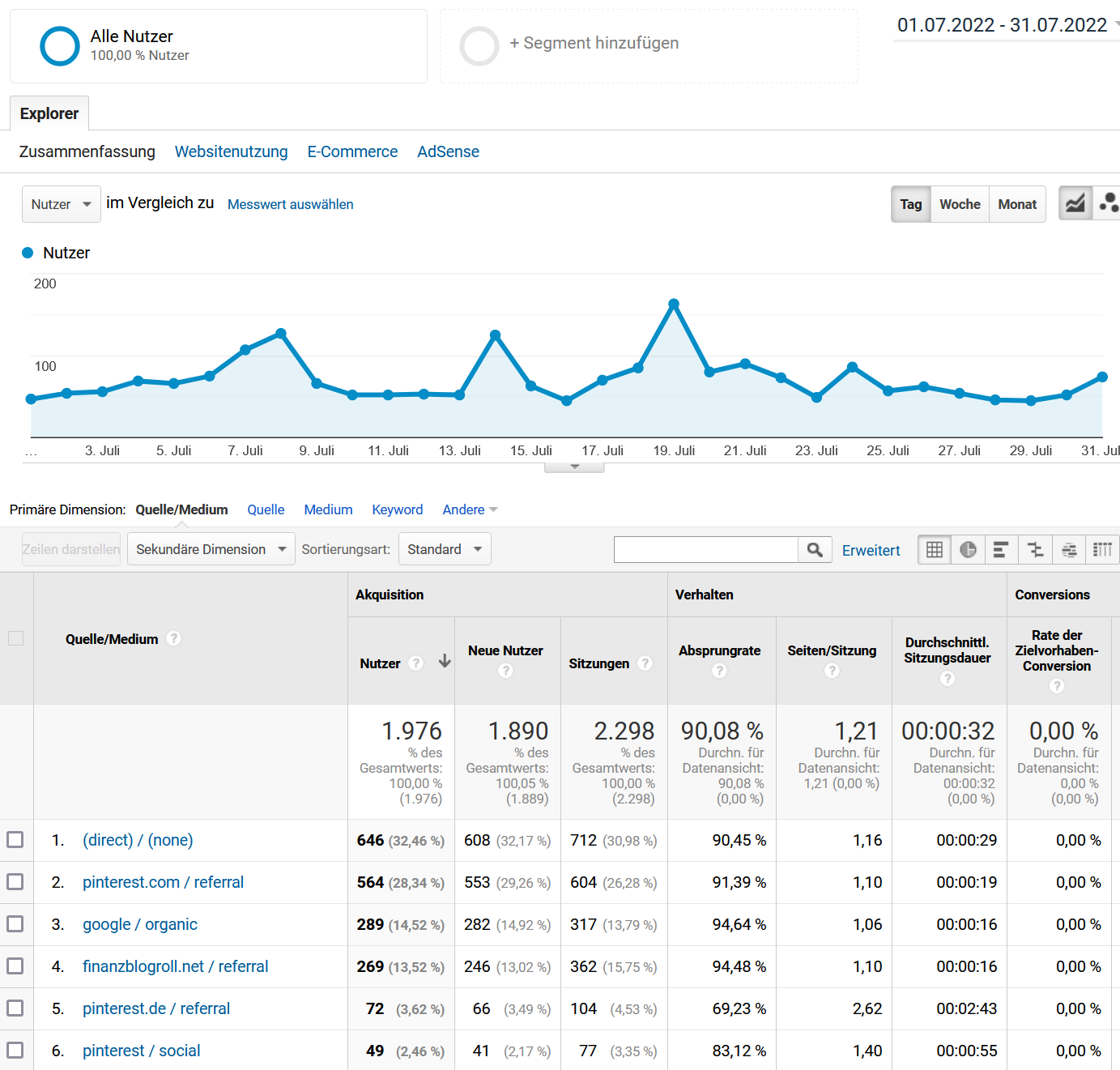Check the pinterest.com / referral row
1120x1070 pixels.
[x=15, y=881]
